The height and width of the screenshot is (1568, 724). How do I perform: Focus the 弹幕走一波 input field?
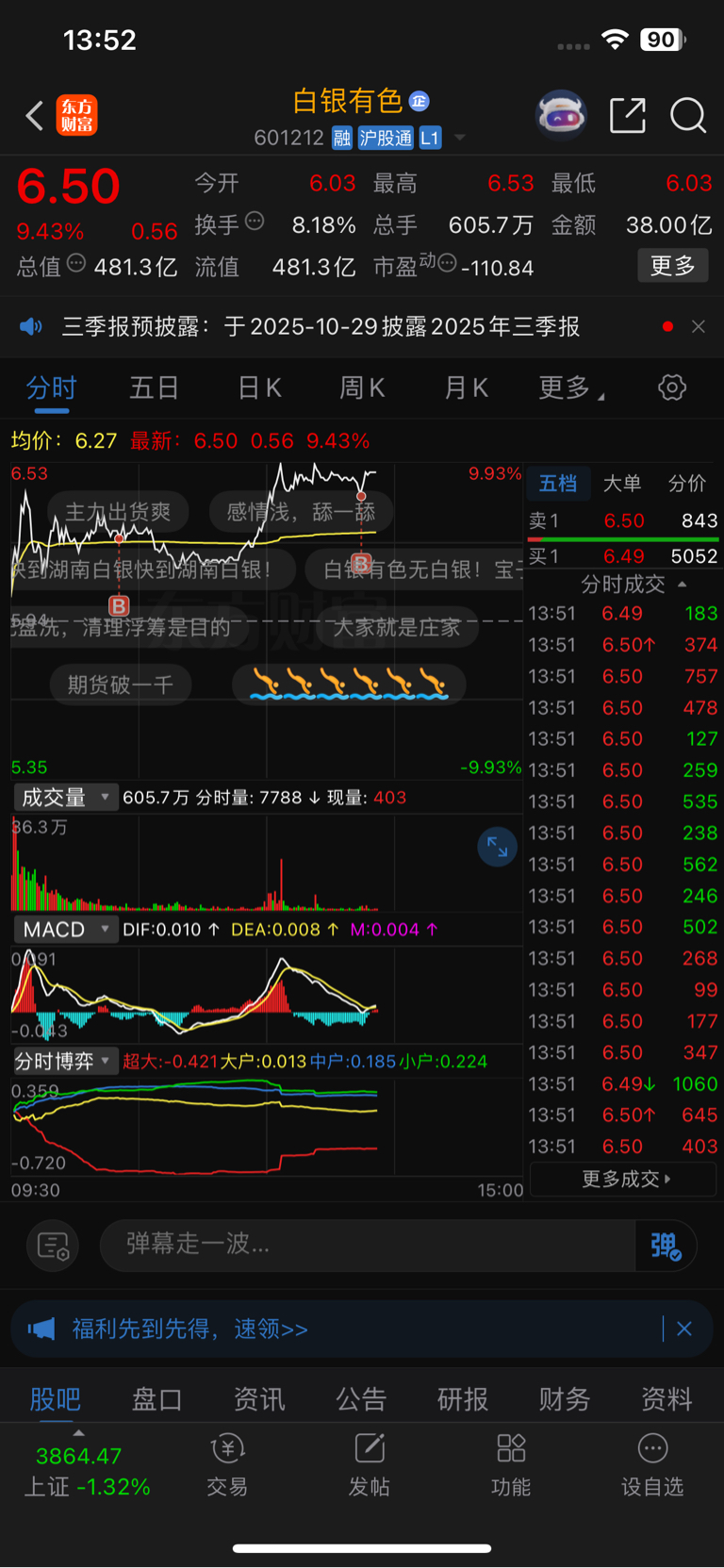368,1246
